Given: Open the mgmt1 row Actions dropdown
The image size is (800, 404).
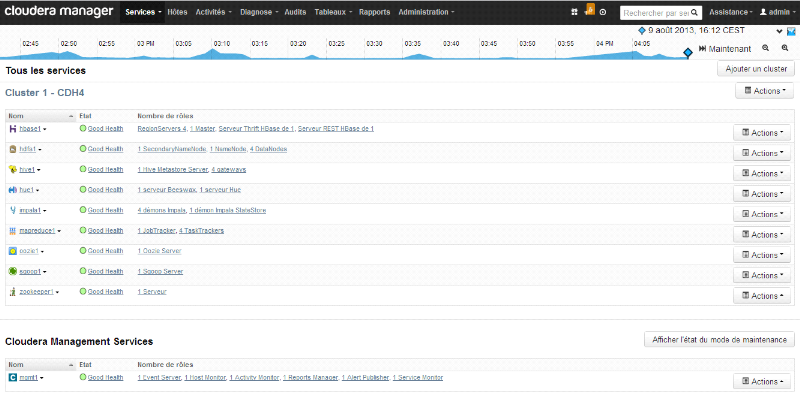Looking at the screenshot, I should (x=762, y=382).
